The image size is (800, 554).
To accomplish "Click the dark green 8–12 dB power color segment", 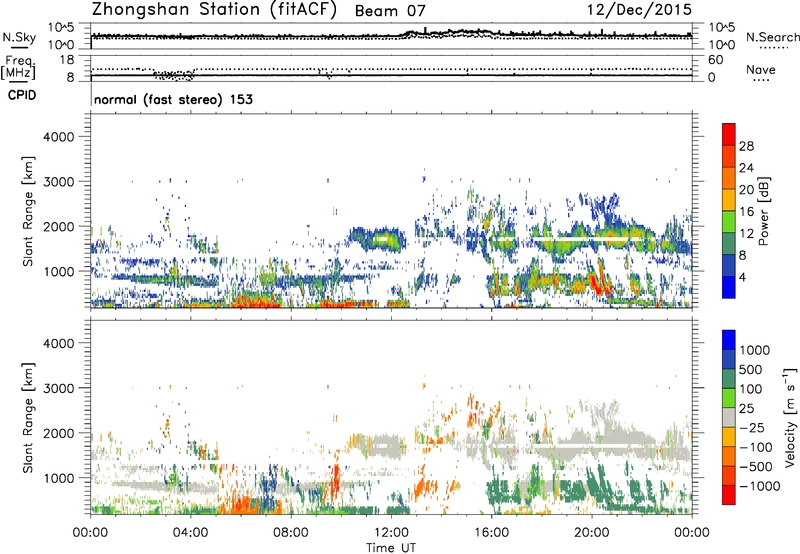I will (729, 244).
